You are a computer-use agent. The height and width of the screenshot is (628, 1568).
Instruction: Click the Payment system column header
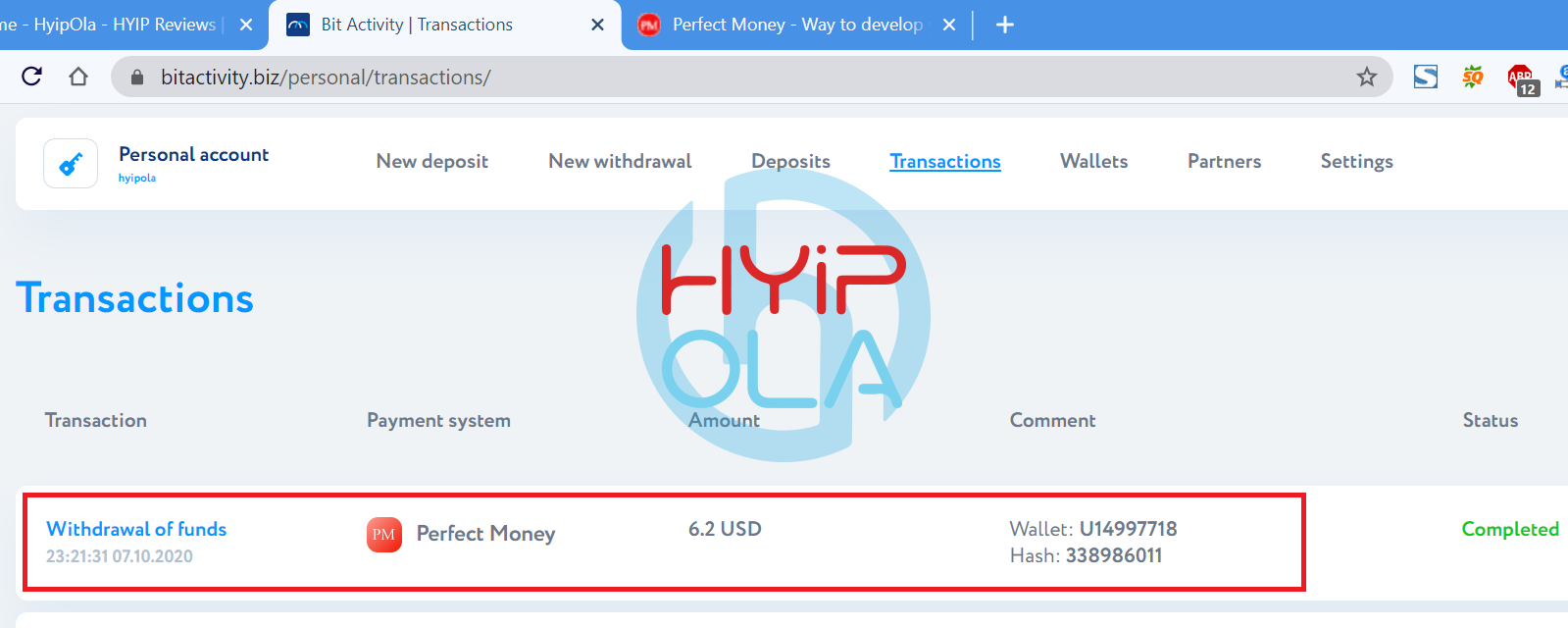point(438,420)
